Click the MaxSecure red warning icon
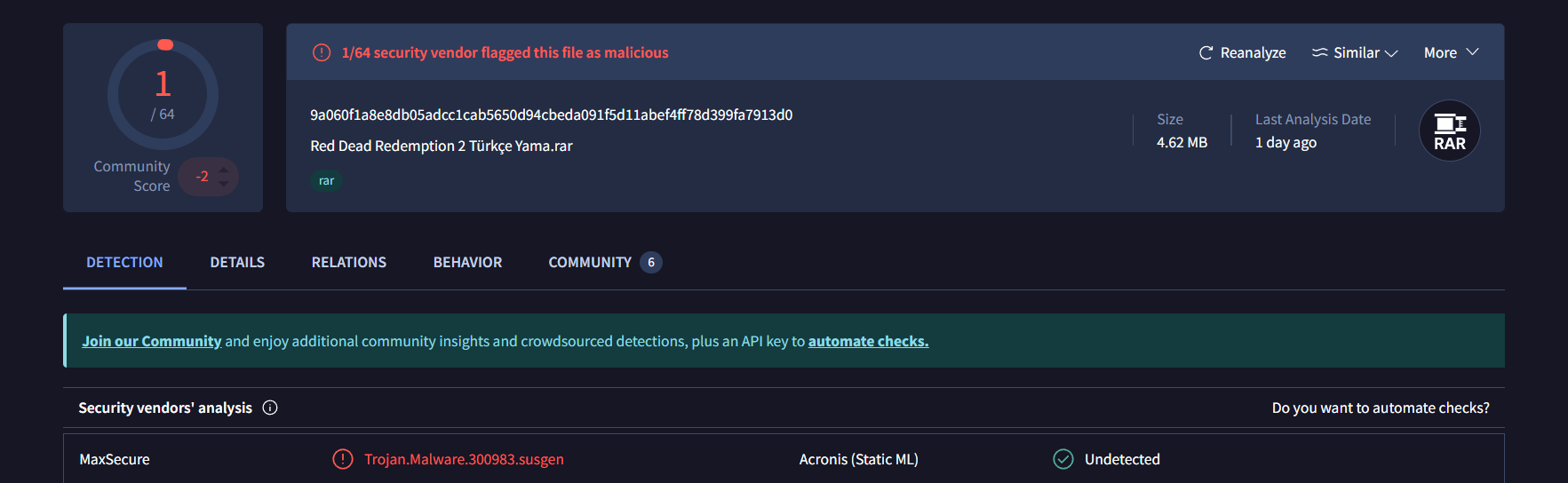Screen dimensions: 1568x483 (343, 459)
